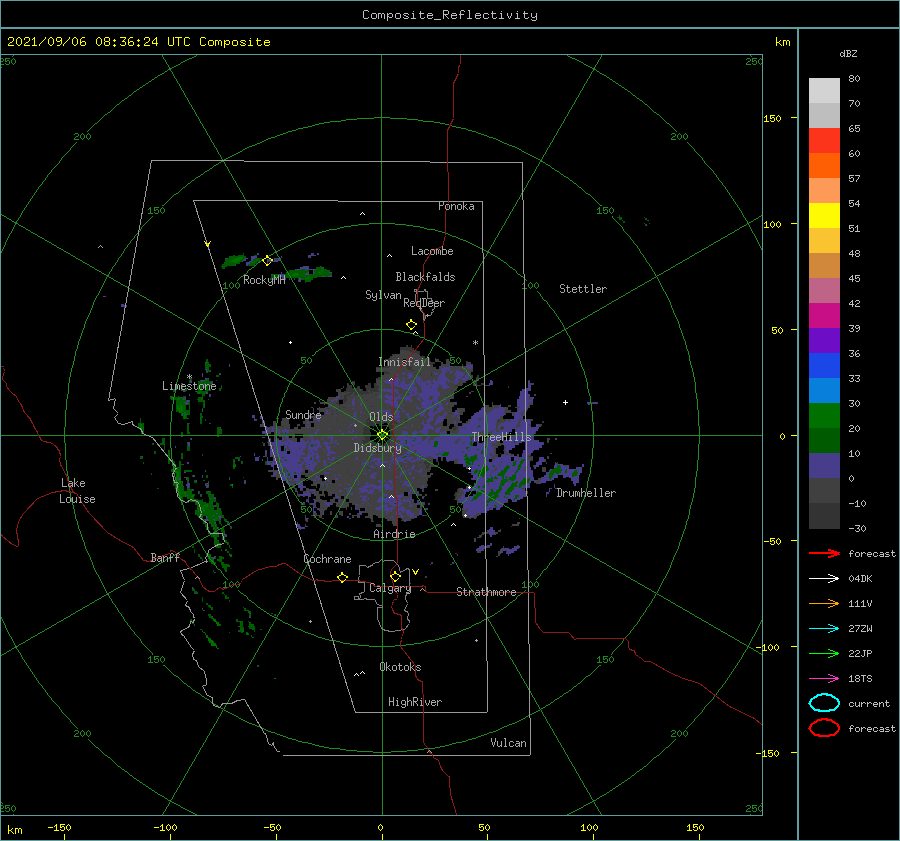Click the green 22JP arrow legend icon
This screenshot has height=841, width=900.
[824, 653]
